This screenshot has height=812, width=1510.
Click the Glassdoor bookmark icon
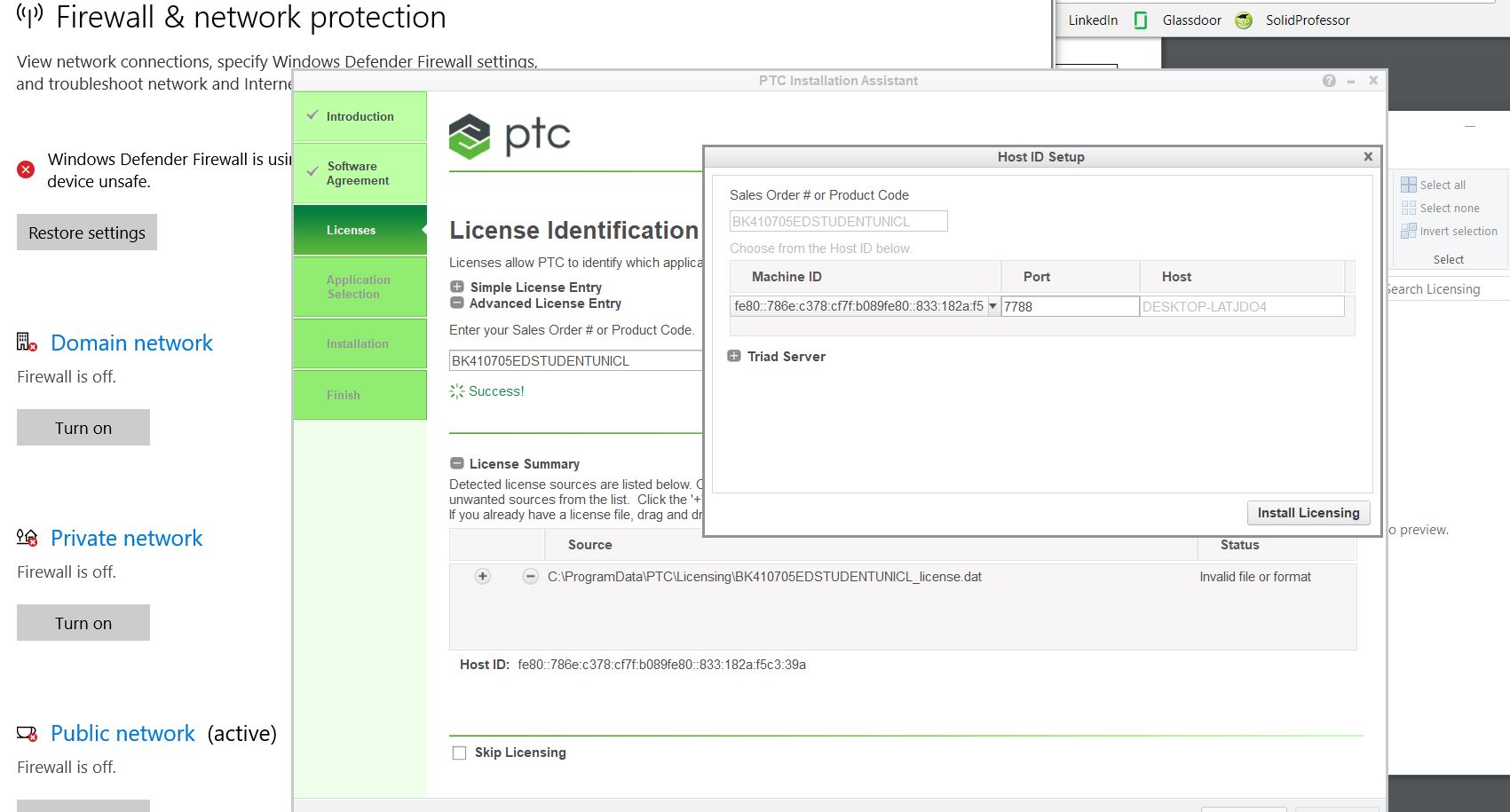[x=1141, y=20]
